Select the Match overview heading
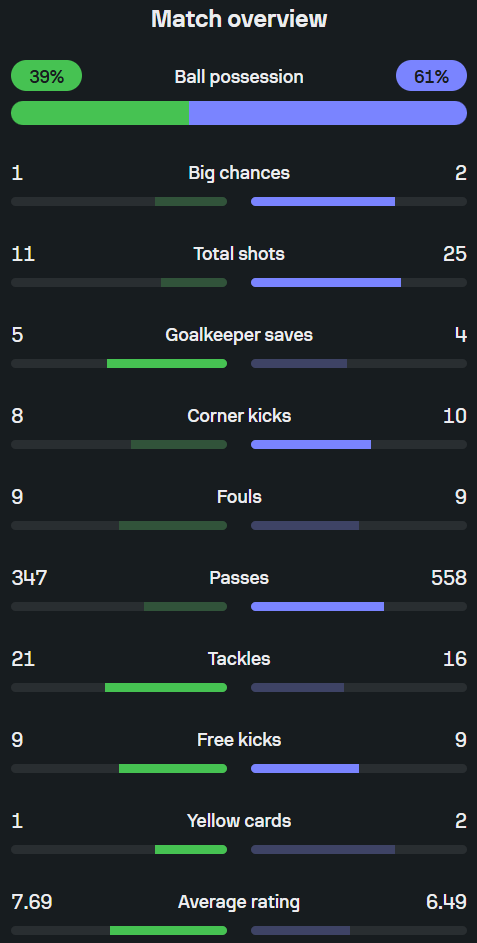This screenshot has width=477, height=943. 239,19
